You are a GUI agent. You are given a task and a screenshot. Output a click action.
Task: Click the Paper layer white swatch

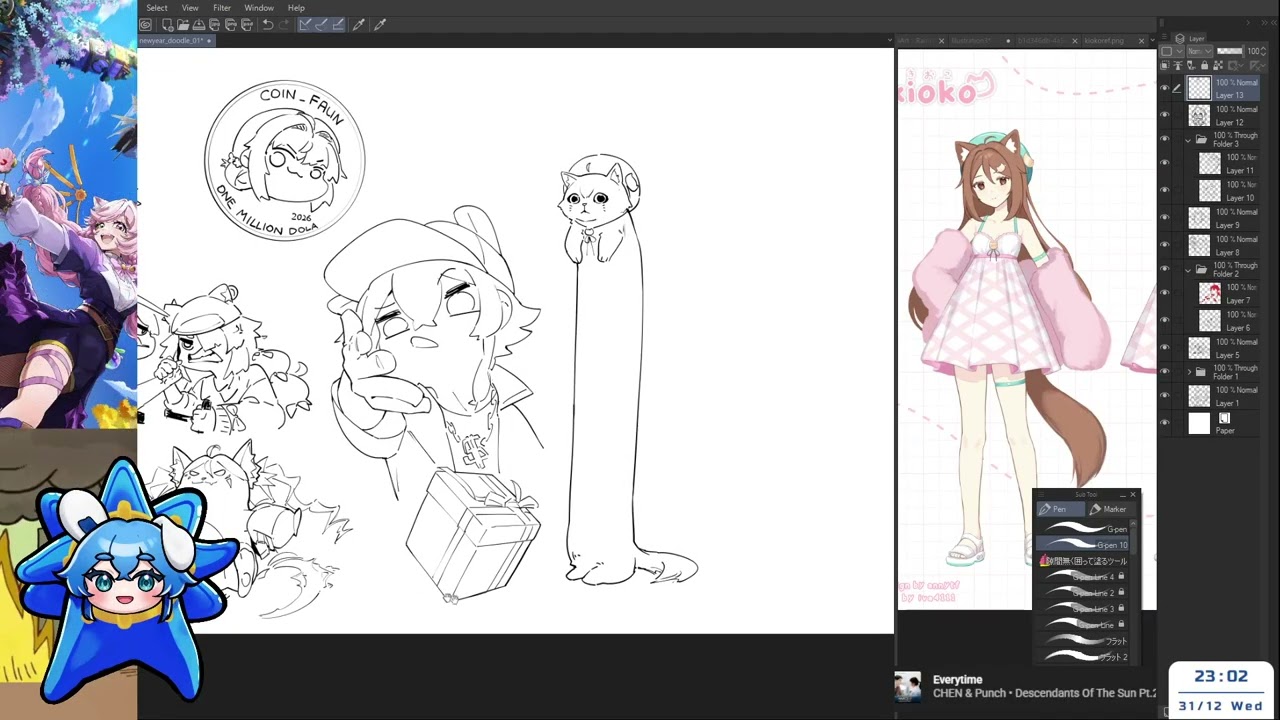click(x=1199, y=423)
